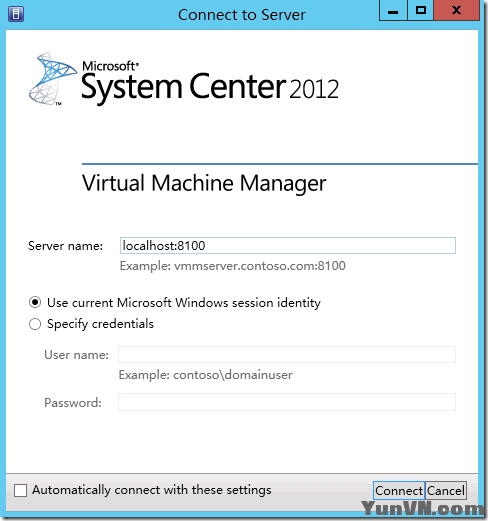This screenshot has height=521, width=488.
Task: Click the 'Connect to Server' title text
Action: point(242,15)
